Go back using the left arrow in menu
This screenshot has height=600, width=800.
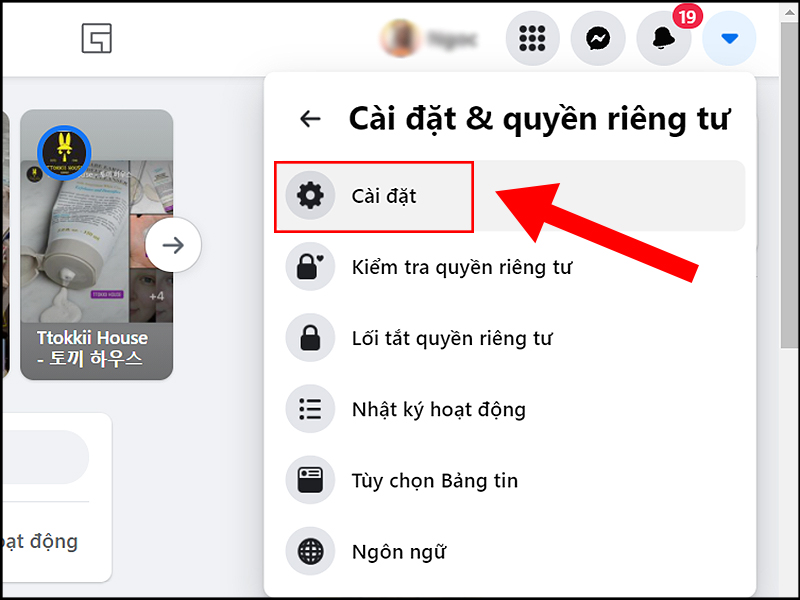pos(310,119)
